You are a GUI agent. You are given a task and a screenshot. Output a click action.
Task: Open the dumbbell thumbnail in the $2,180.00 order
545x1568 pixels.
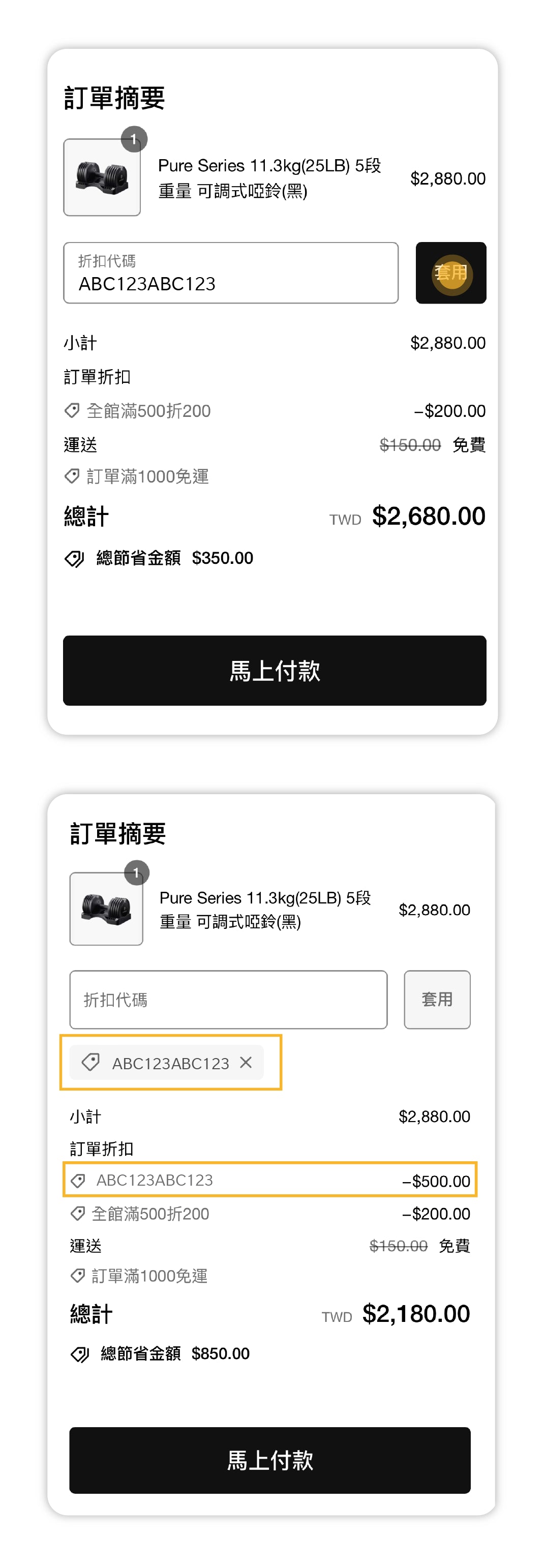click(107, 909)
